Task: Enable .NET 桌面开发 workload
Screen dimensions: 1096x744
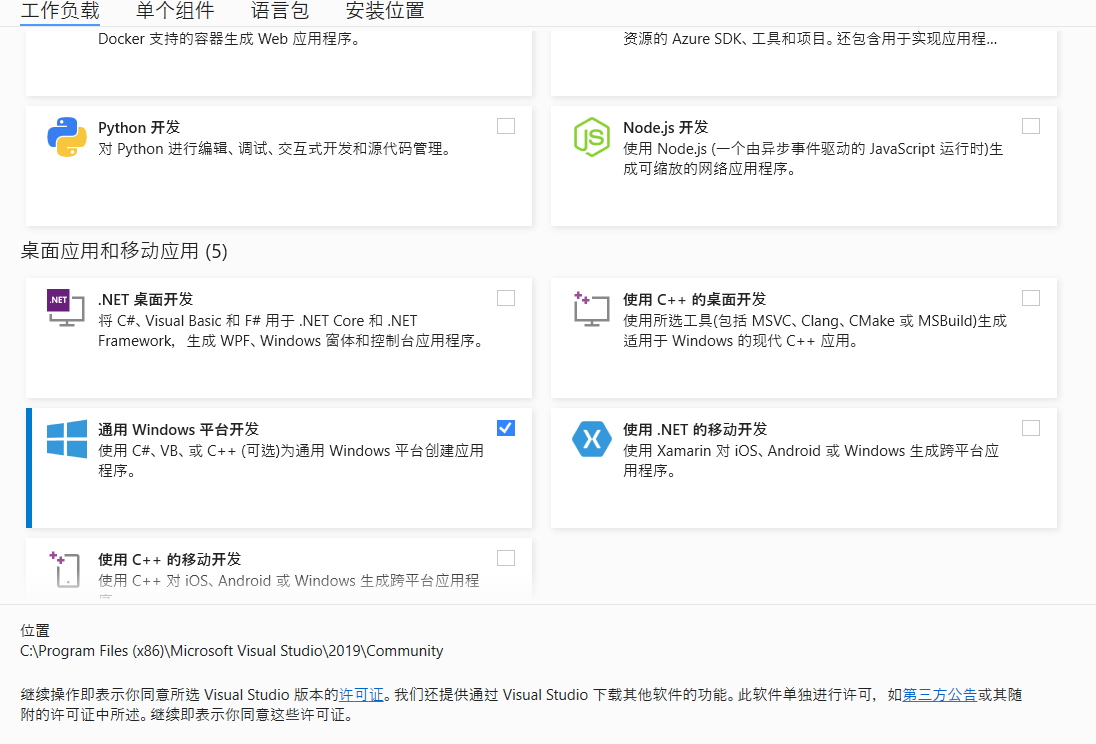Action: click(x=506, y=297)
